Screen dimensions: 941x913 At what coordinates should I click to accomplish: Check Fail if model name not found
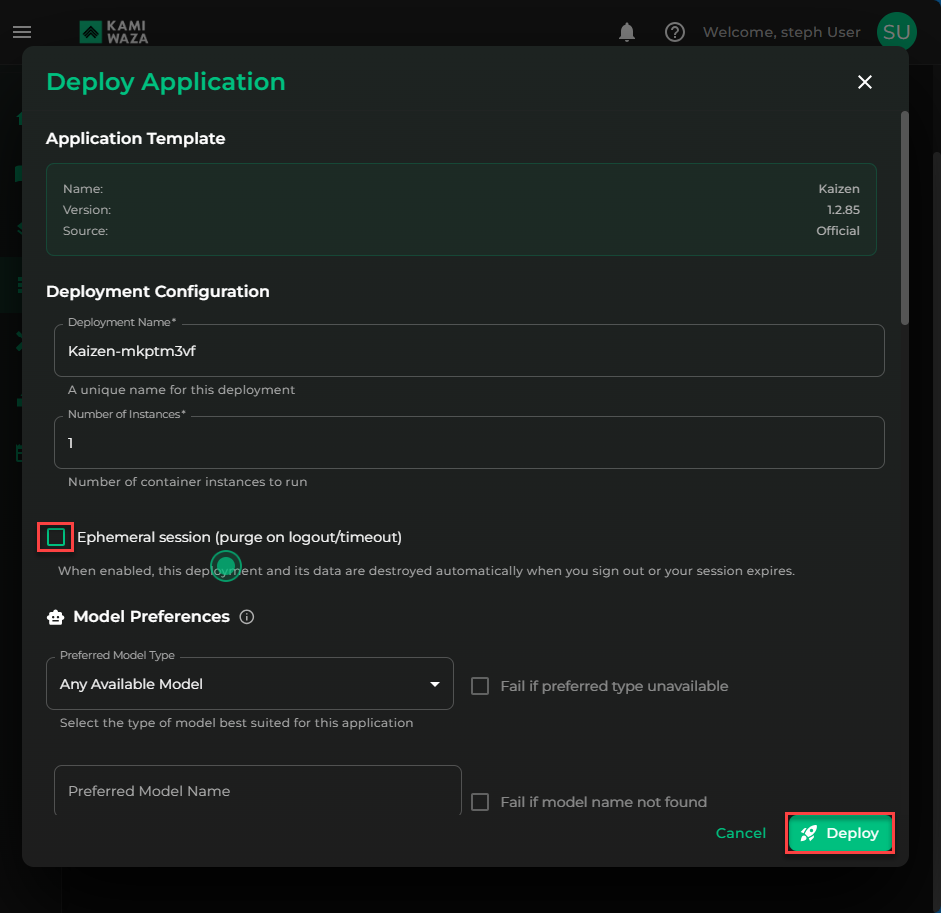pos(480,801)
